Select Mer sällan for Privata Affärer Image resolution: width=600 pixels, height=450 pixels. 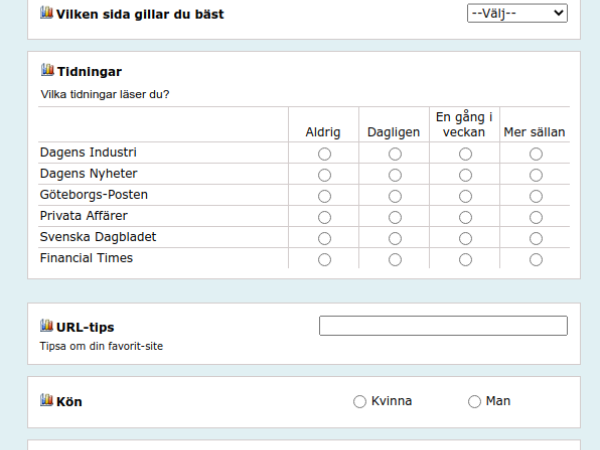(536, 217)
